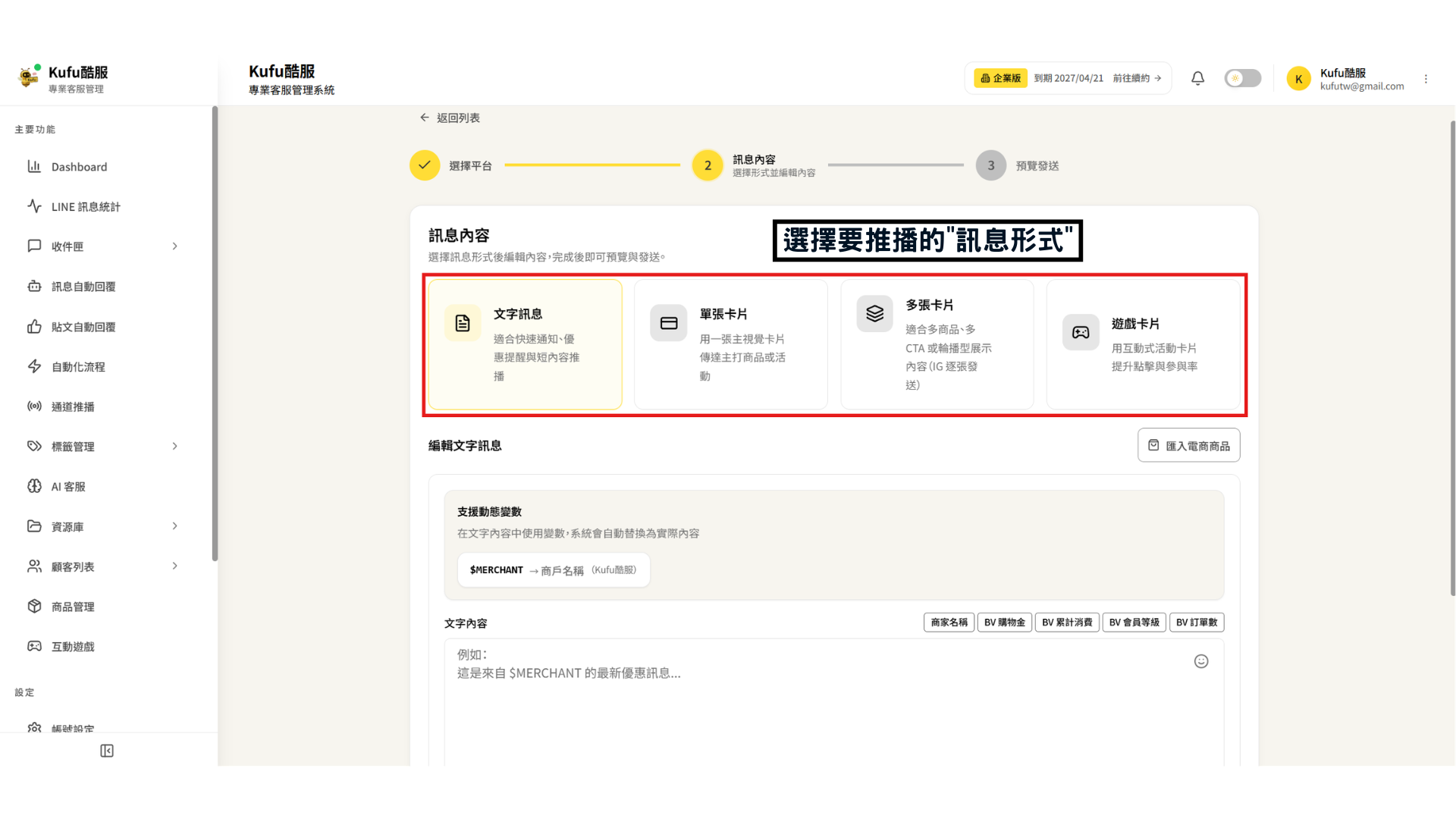Viewport: 1456px width, 819px height.
Task: Insert 商家名稱 variable button
Action: (x=949, y=623)
